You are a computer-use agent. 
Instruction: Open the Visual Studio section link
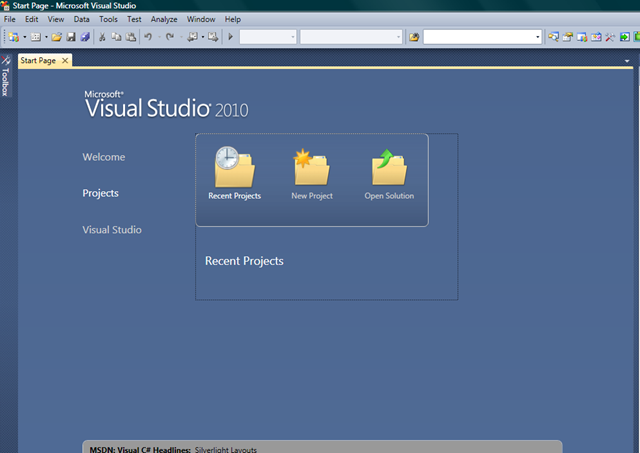[x=112, y=230]
